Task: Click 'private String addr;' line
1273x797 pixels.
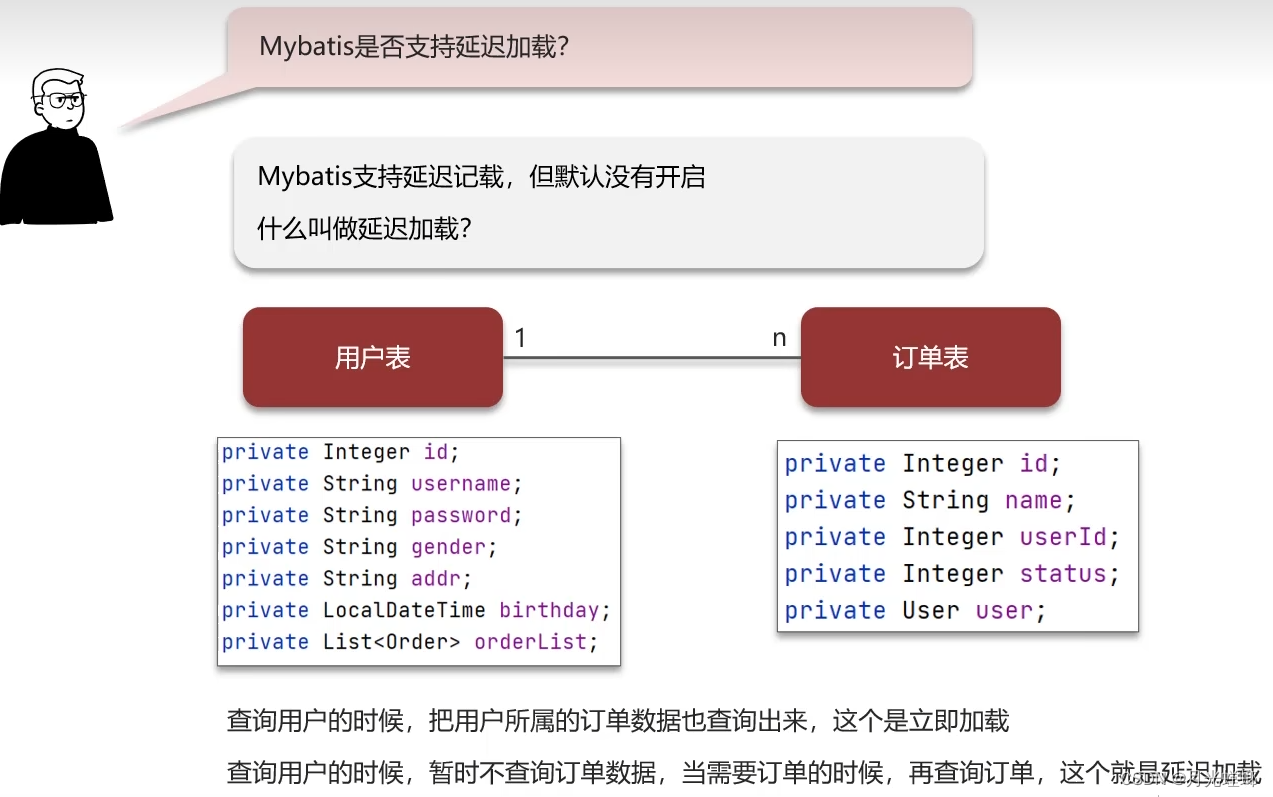Action: point(347,579)
